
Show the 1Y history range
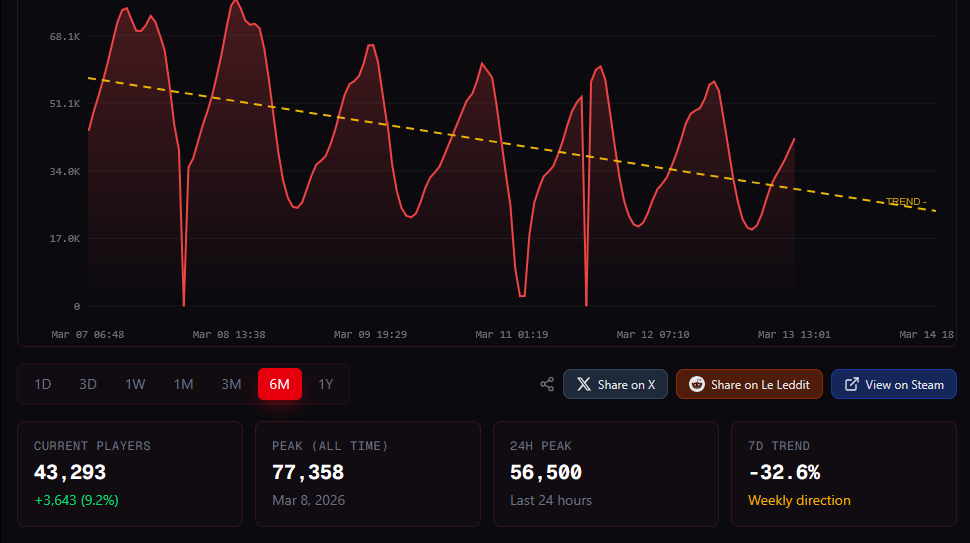(326, 384)
